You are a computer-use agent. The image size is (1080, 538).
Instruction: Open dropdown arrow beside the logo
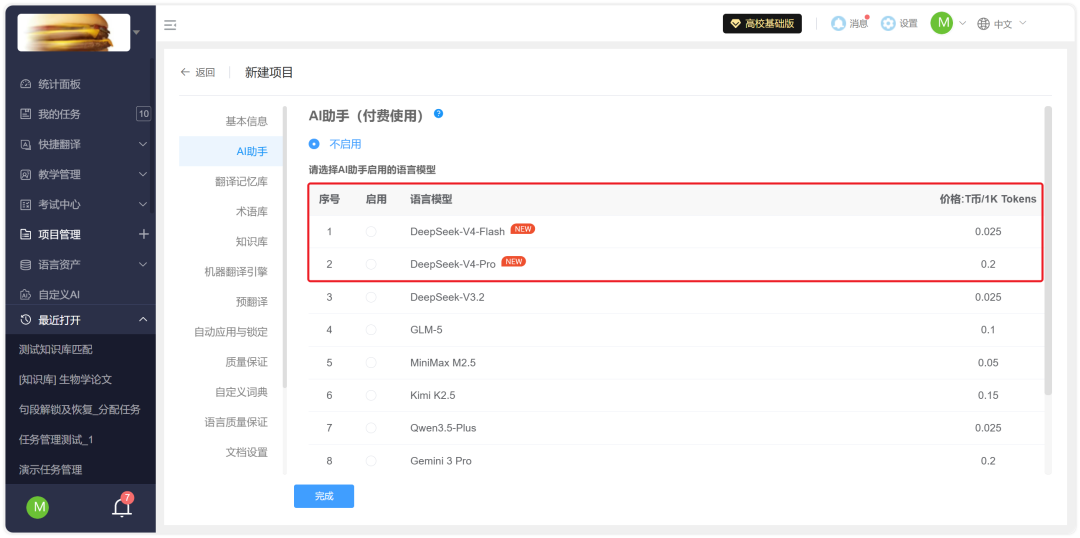[x=136, y=32]
